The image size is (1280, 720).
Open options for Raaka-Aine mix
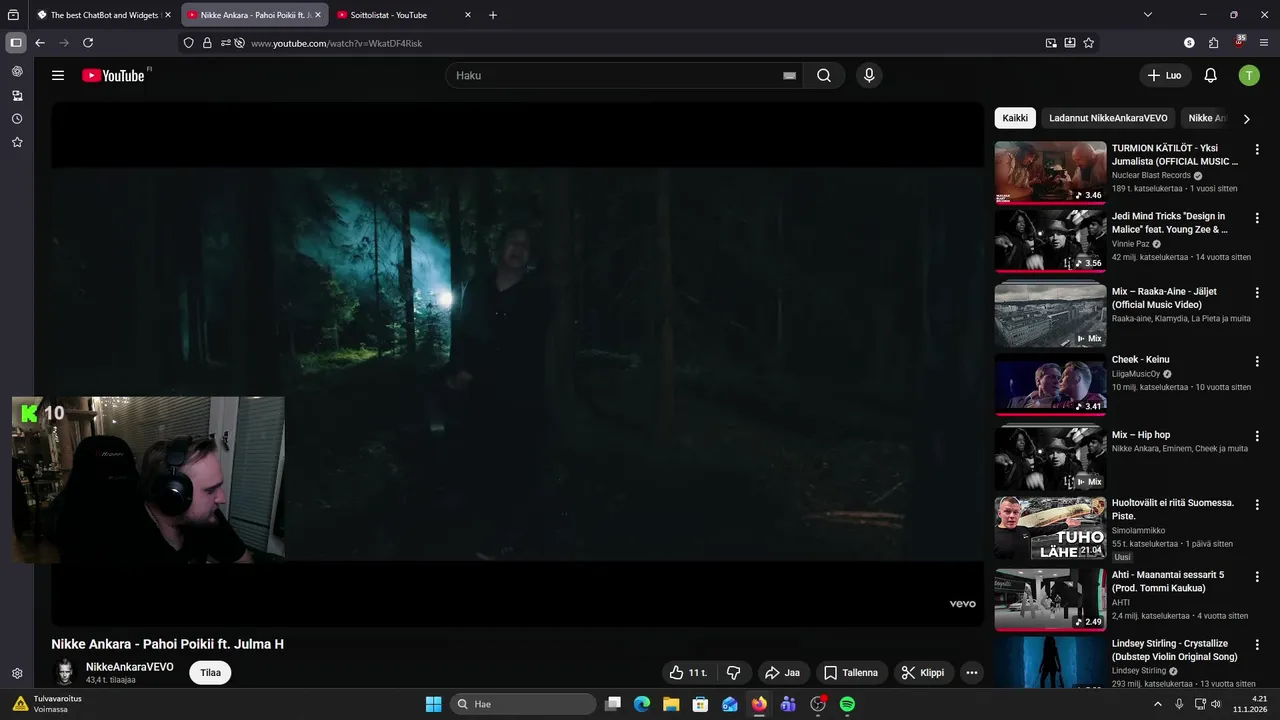pyautogui.click(x=1257, y=293)
